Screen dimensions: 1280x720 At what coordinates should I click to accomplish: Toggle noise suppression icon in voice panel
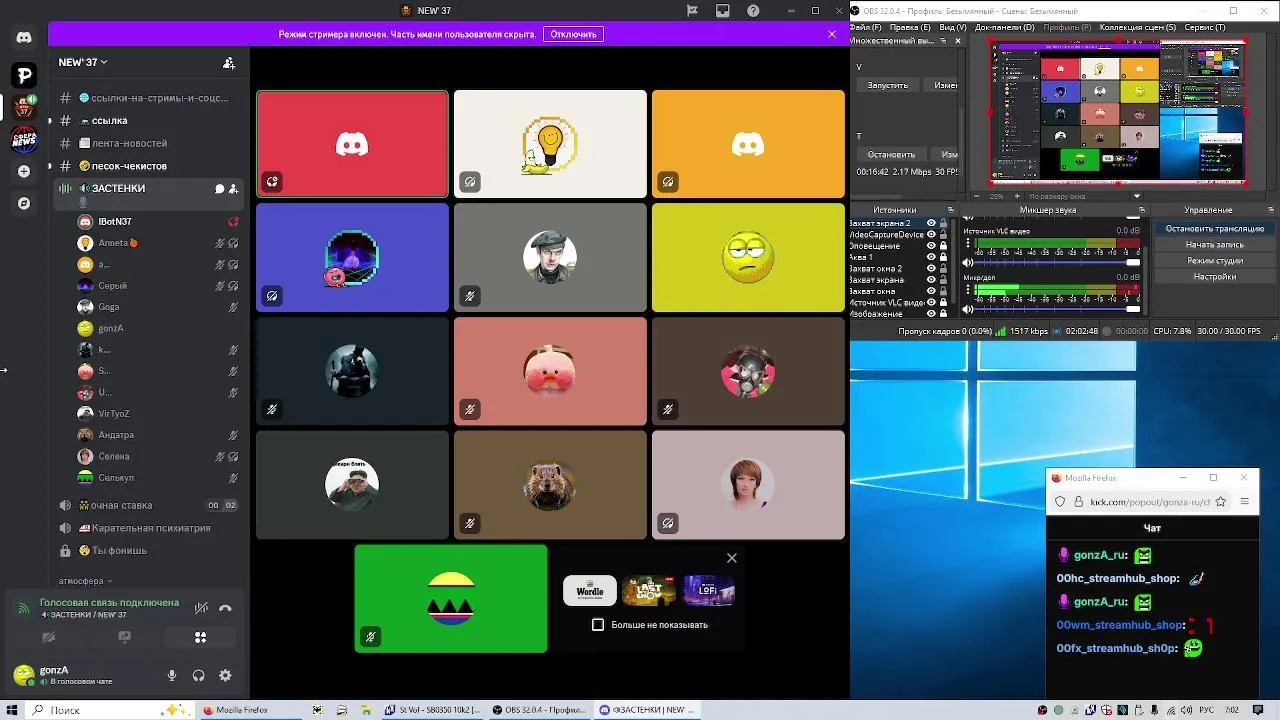pos(201,607)
